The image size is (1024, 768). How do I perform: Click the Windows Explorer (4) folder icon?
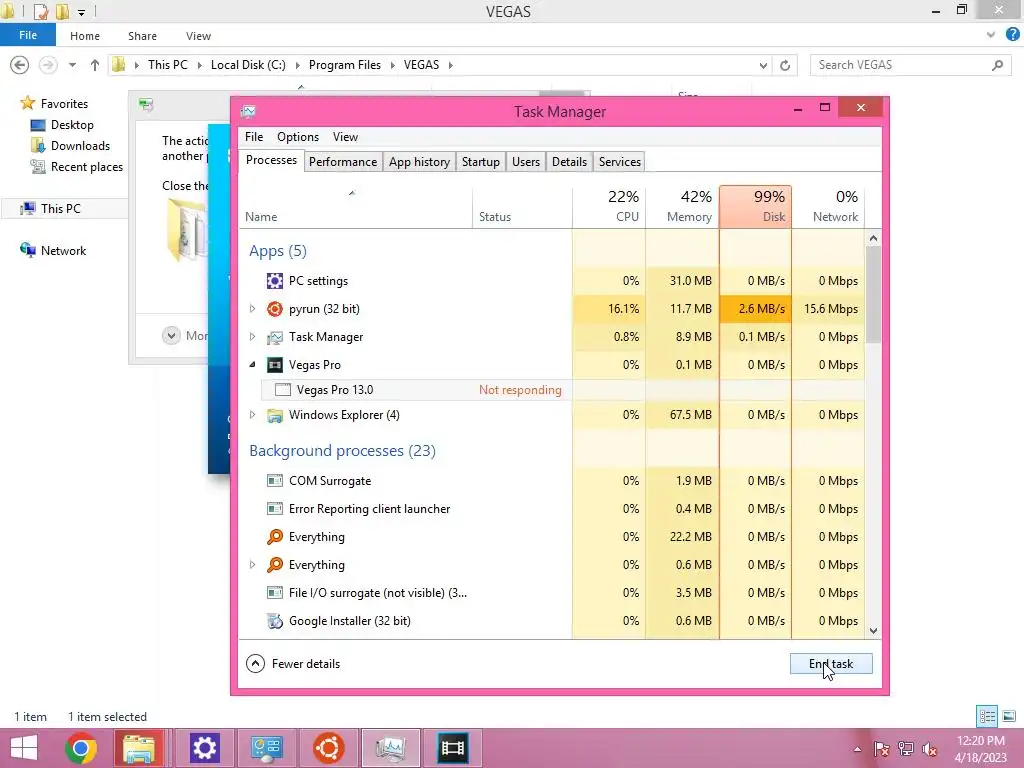point(275,415)
